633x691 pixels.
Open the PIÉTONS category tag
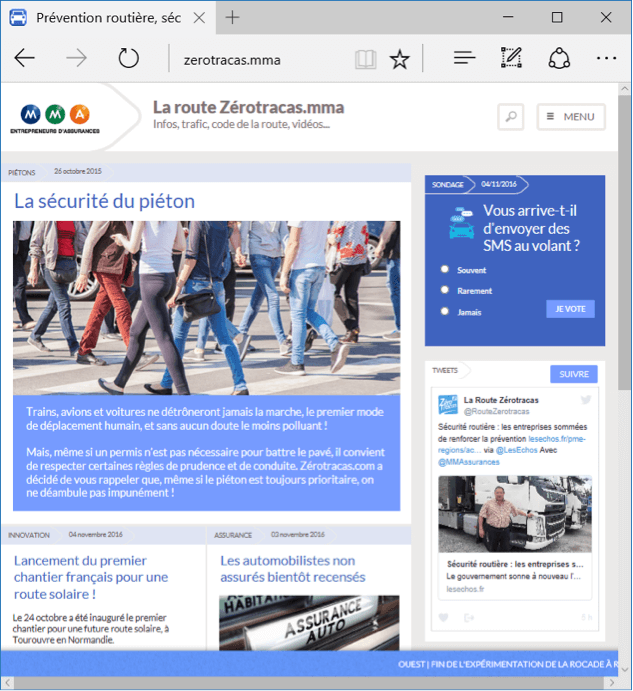(x=22, y=172)
